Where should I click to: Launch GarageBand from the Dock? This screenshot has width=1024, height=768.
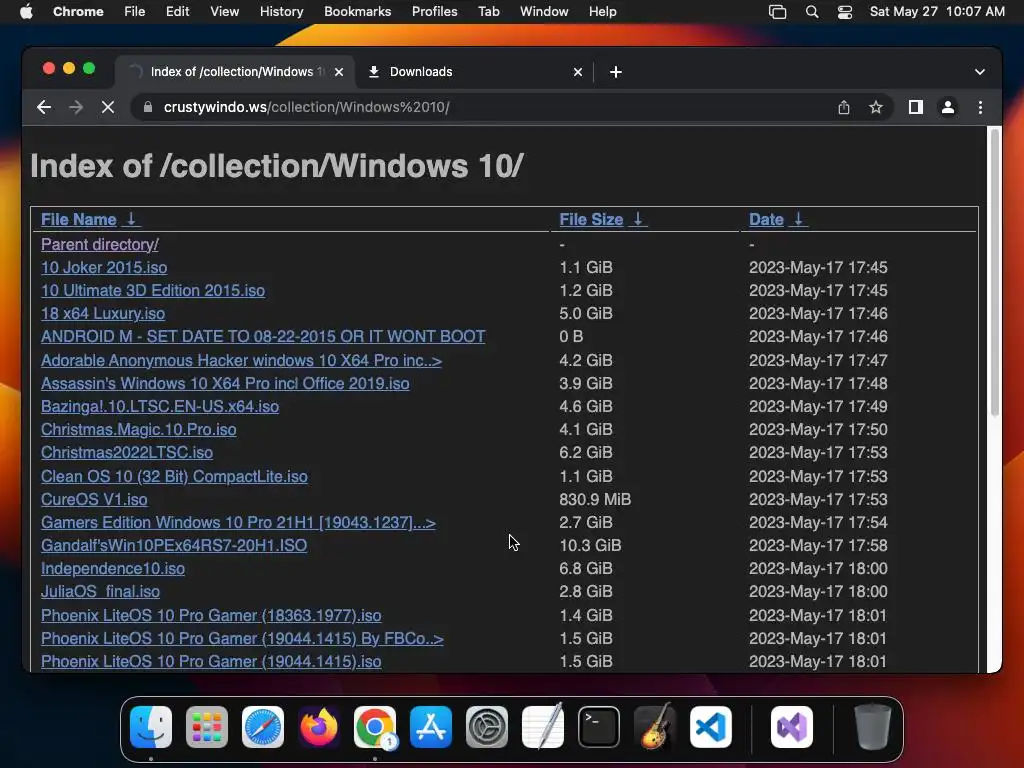pyautogui.click(x=655, y=727)
